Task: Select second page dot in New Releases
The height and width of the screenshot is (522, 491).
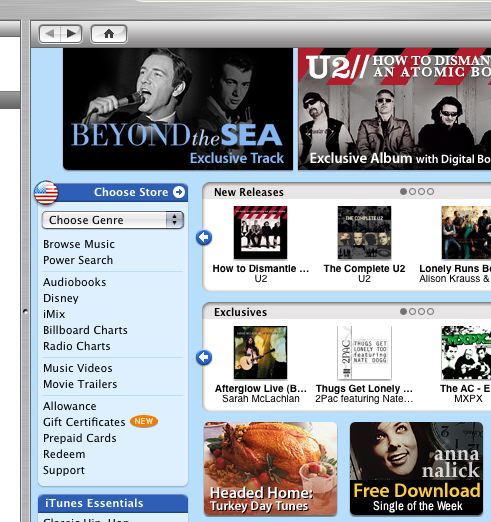Action: click(x=412, y=191)
